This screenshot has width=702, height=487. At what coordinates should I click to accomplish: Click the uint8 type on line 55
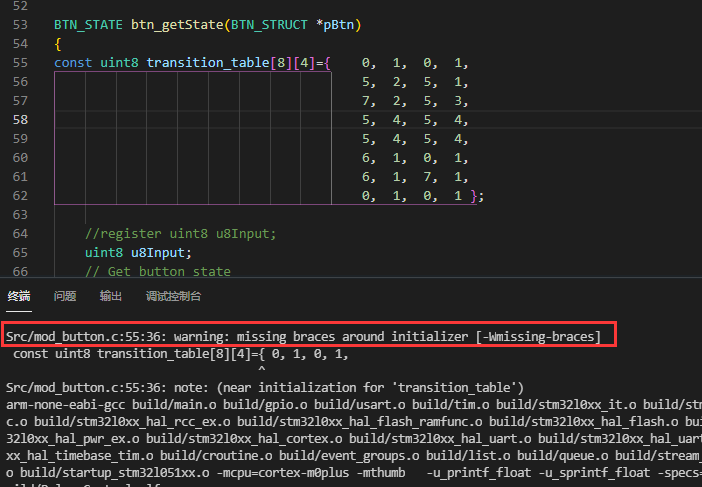(x=119, y=63)
